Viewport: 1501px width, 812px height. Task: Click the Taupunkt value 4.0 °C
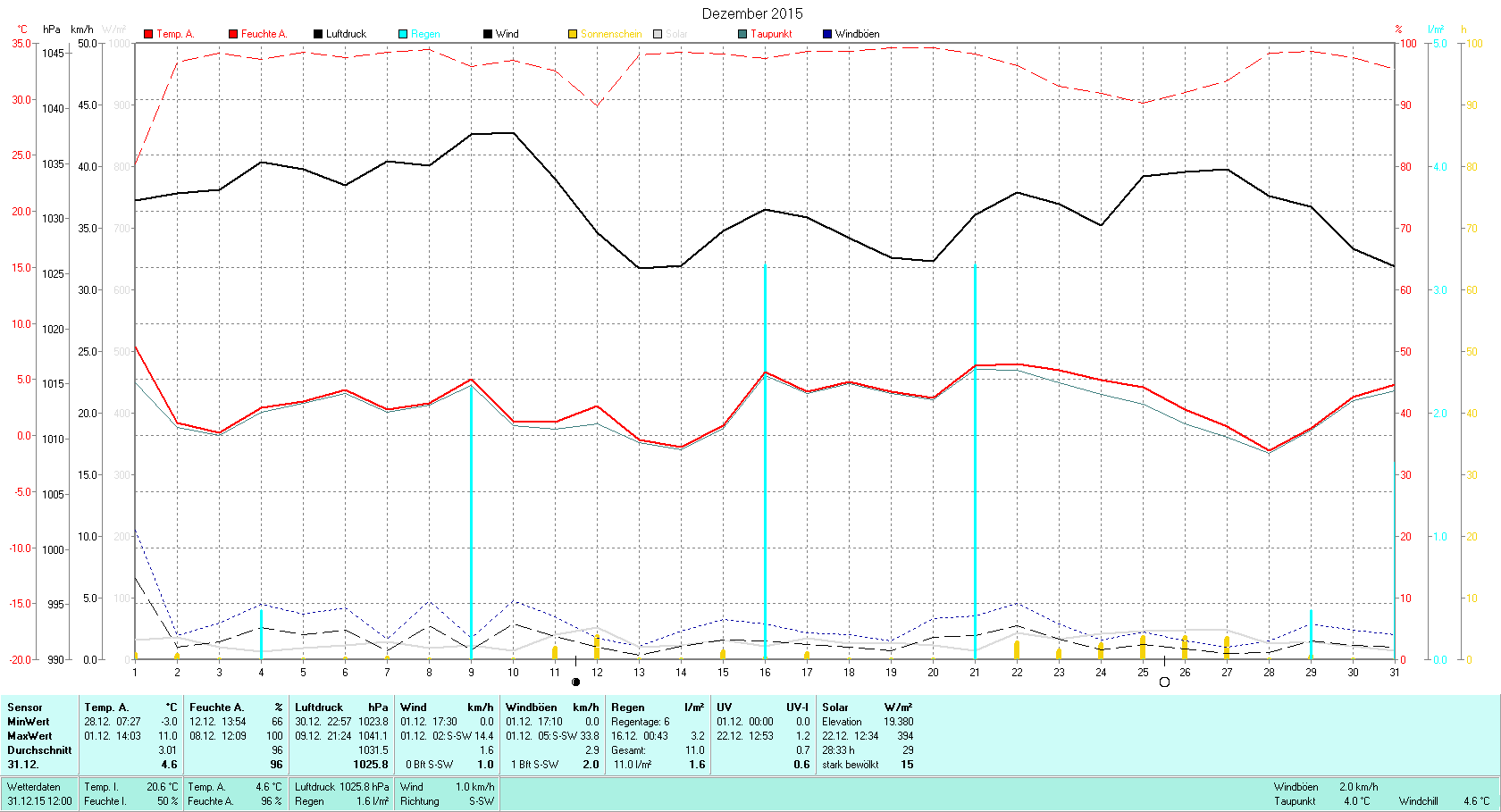click(x=1357, y=801)
